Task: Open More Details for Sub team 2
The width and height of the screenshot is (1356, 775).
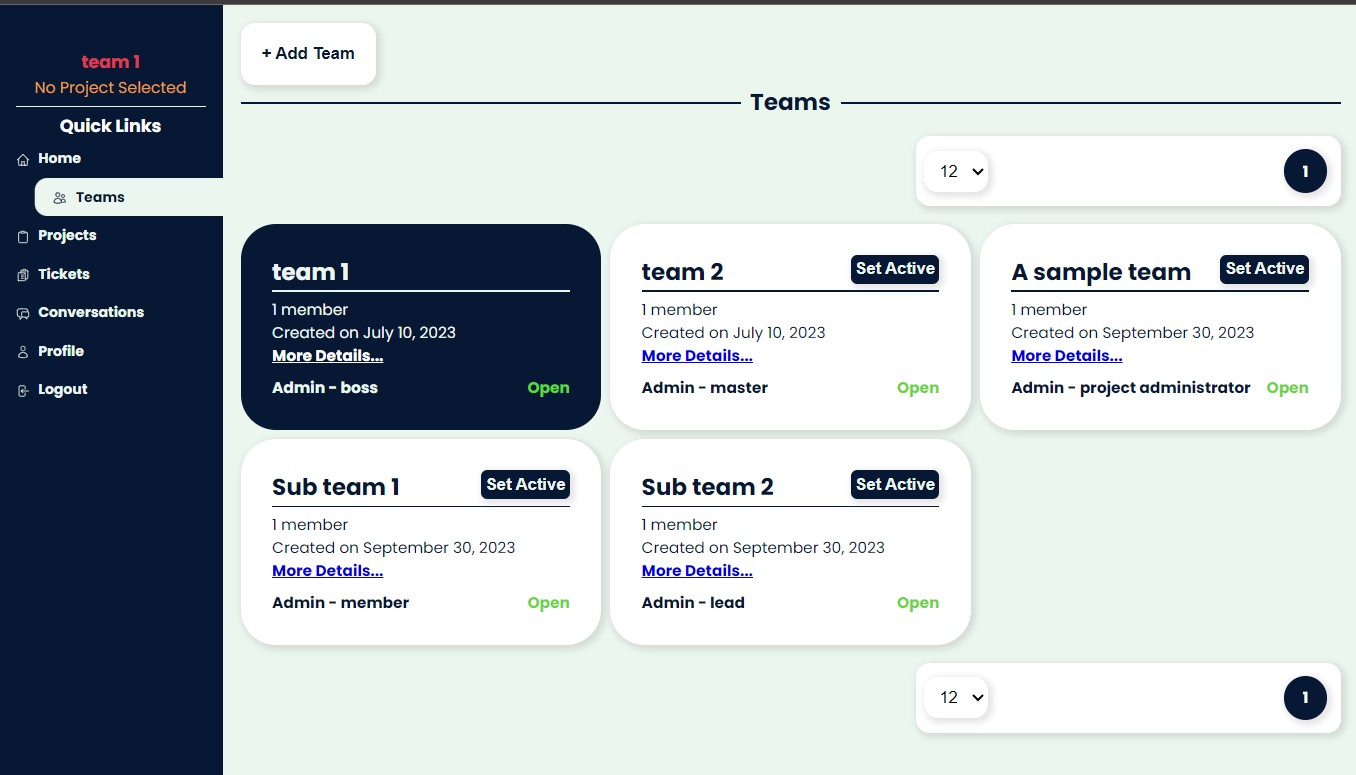Action: click(x=697, y=571)
